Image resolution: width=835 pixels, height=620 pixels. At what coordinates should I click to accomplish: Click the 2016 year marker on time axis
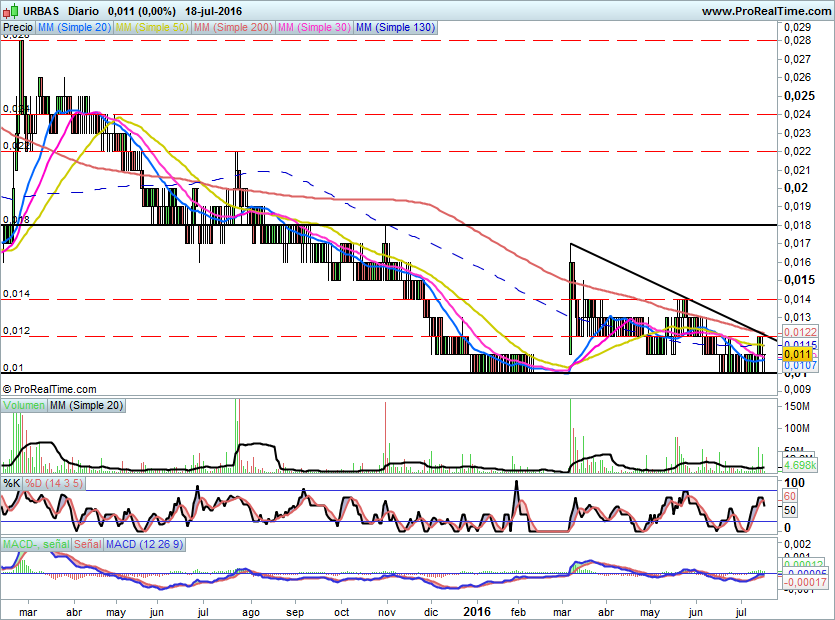[x=473, y=607]
